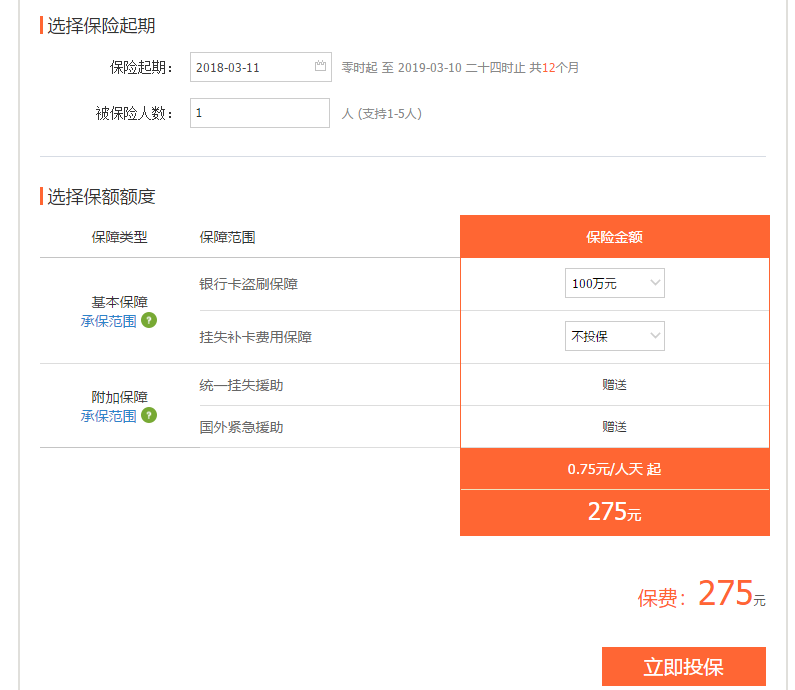Image resolution: width=795 pixels, height=690 pixels.
Task: Open the calendar icon in date field
Action: tap(320, 67)
